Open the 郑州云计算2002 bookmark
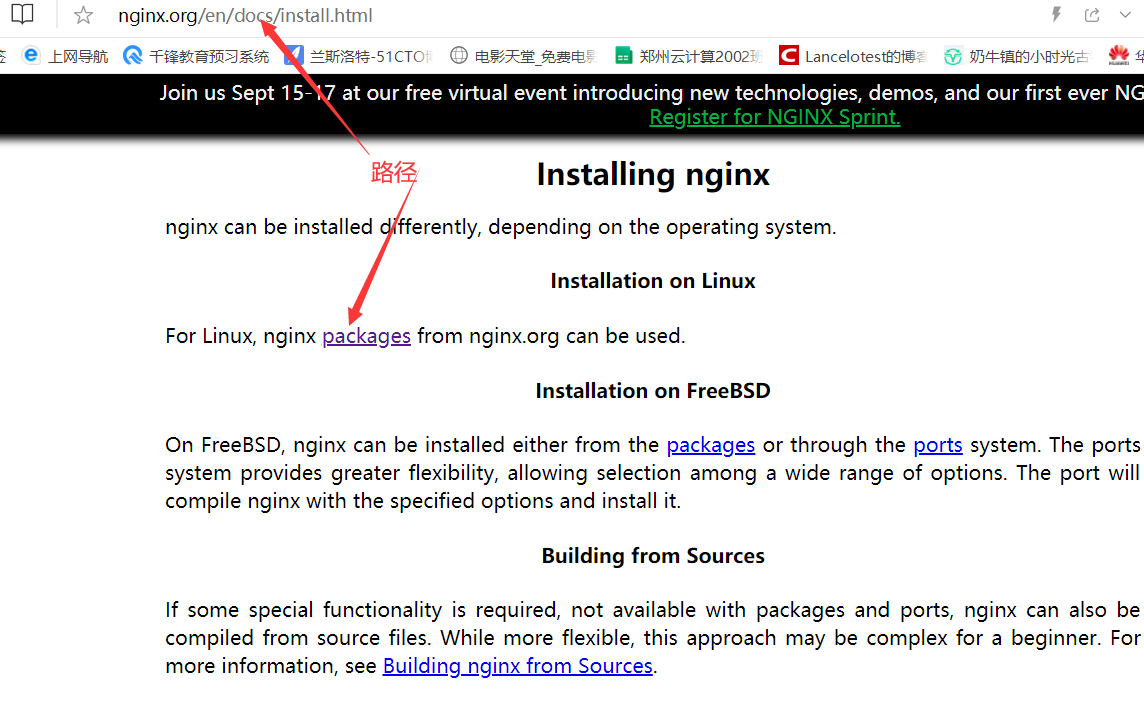 click(689, 56)
